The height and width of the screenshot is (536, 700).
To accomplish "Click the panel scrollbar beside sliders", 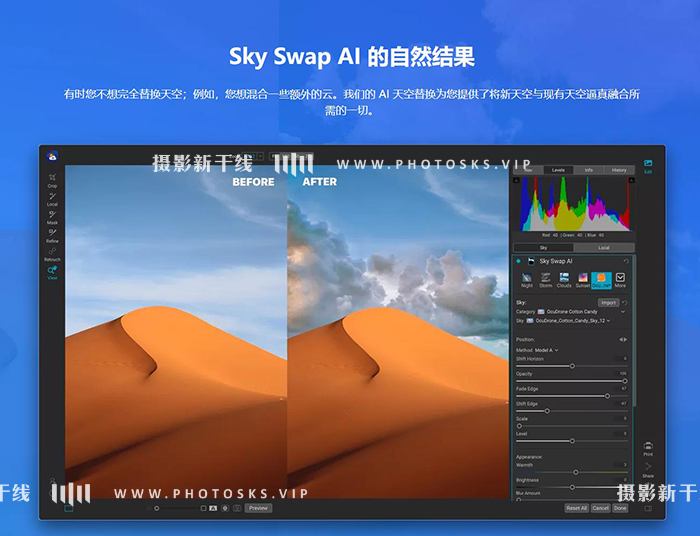I will tap(633, 332).
